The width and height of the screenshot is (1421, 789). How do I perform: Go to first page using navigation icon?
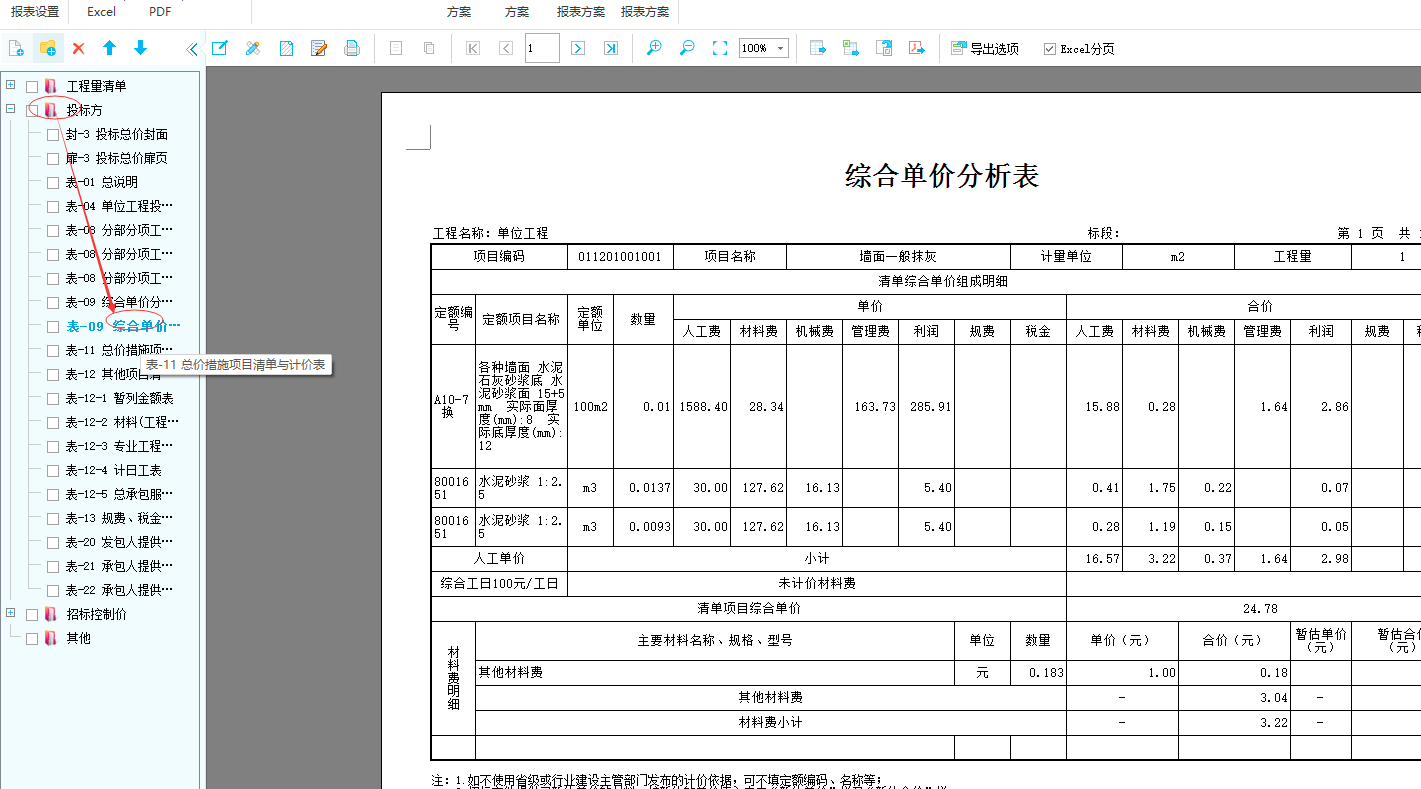tap(473, 48)
